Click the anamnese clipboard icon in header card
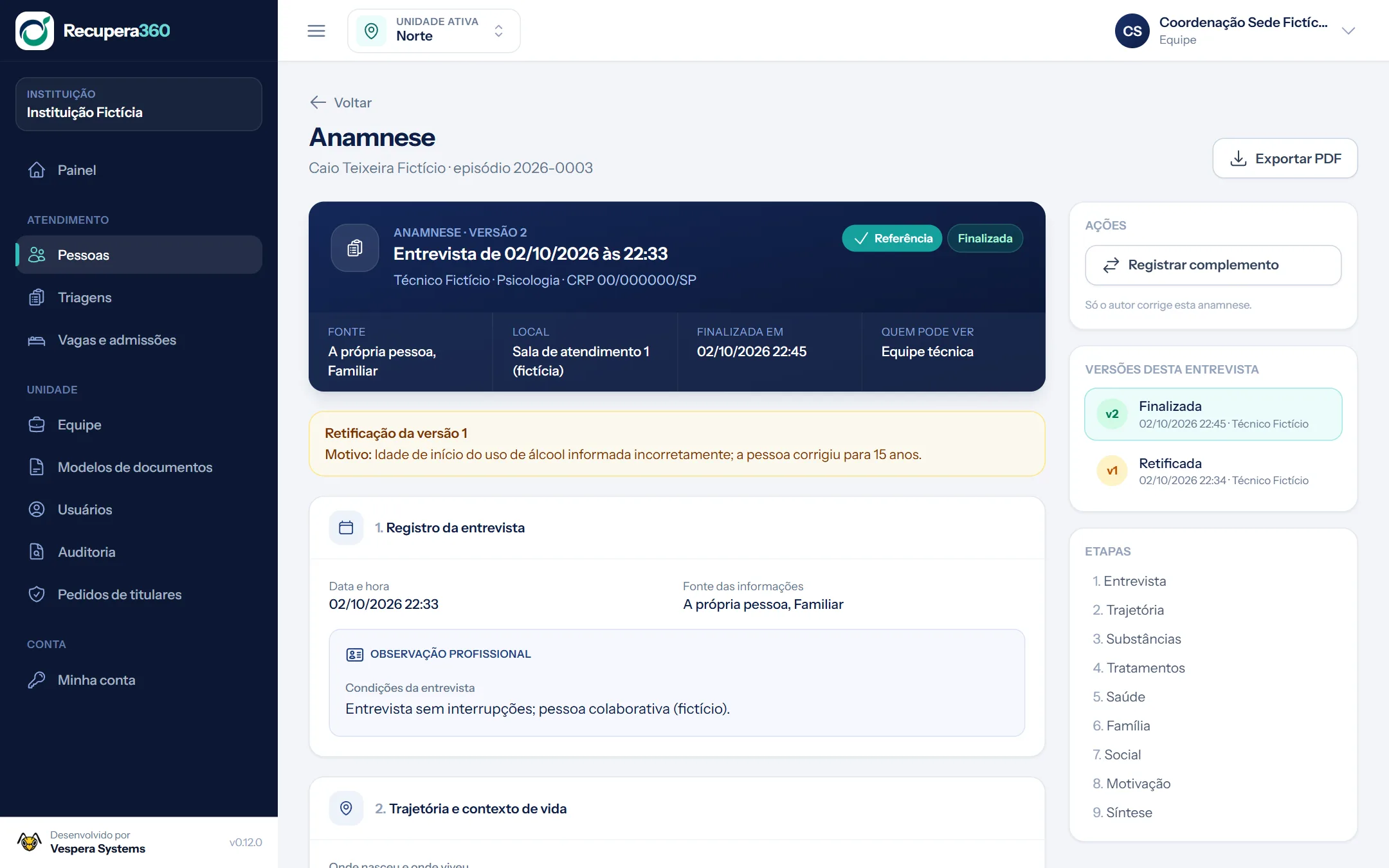The height and width of the screenshot is (868, 1389). pos(355,248)
